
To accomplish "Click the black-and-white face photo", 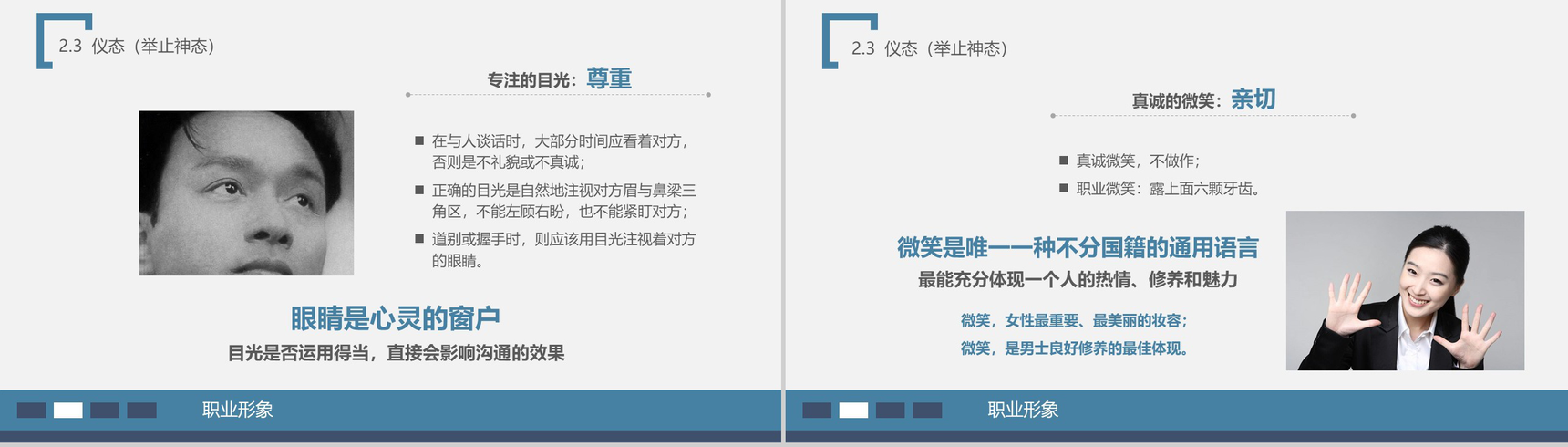I will 246,193.
